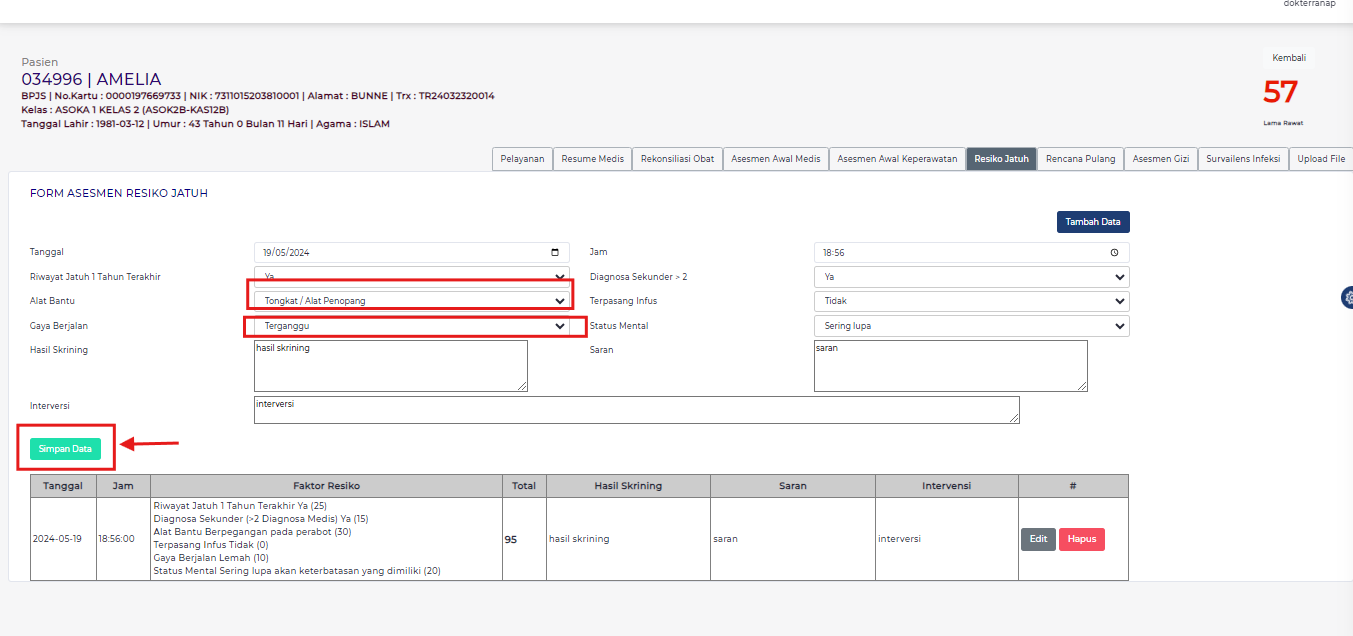
Task: Click the Kembali button
Action: pyautogui.click(x=1288, y=58)
